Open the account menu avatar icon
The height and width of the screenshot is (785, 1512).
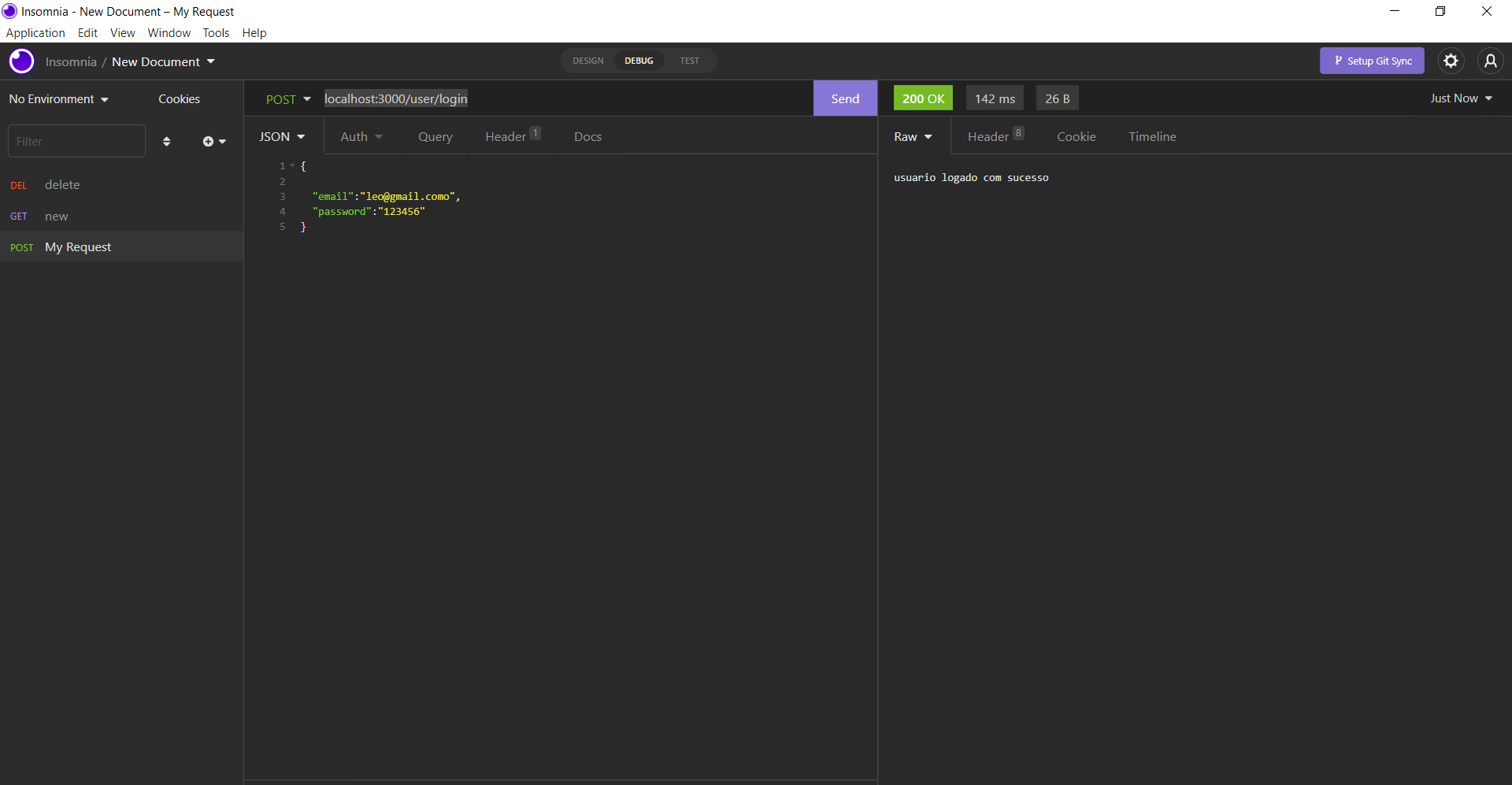pos(1491,61)
